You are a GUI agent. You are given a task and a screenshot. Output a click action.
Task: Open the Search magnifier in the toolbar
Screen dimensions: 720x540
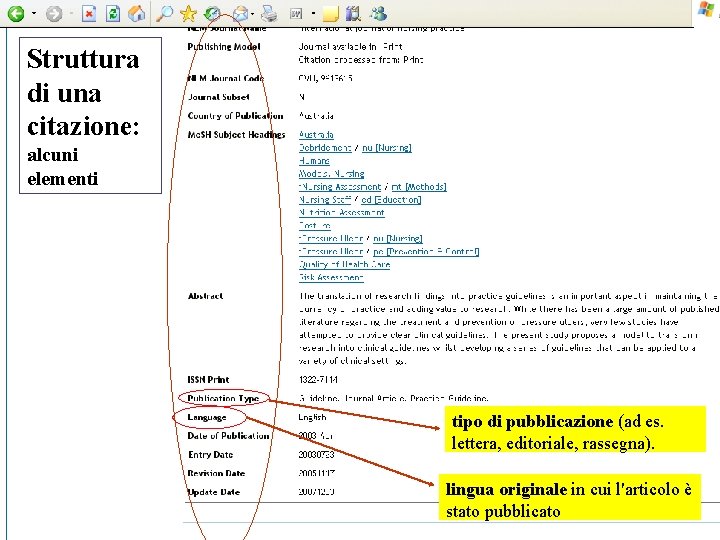click(x=164, y=14)
